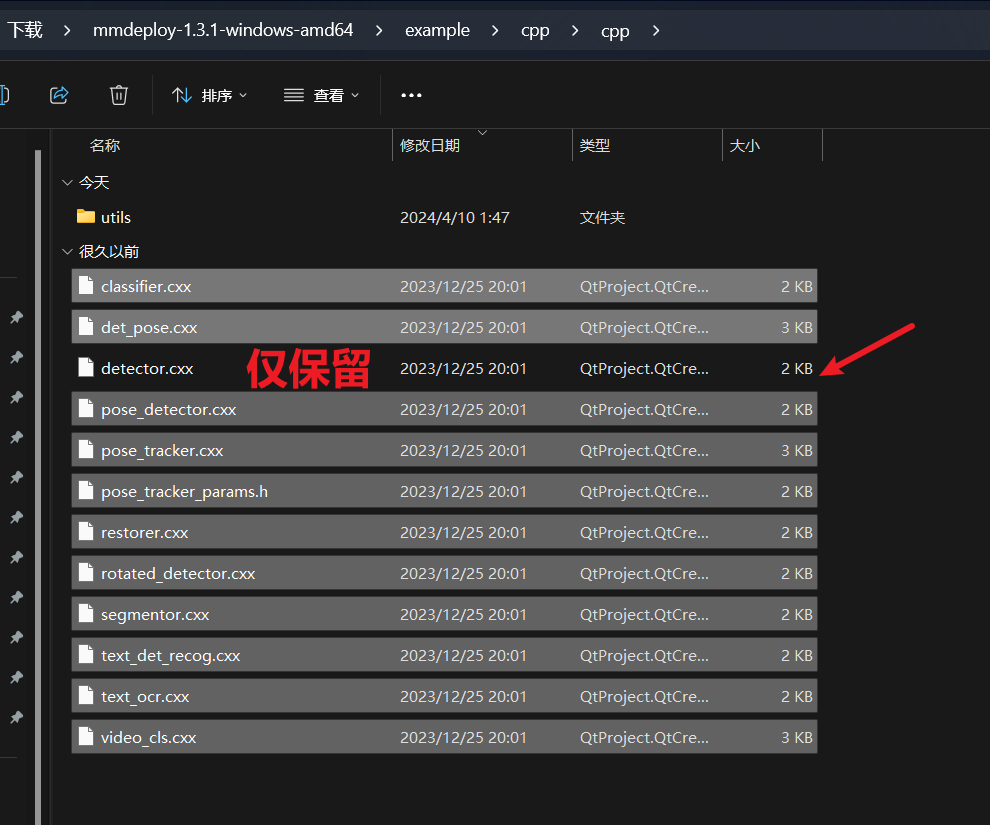
Task: Open the utils folder icon
Action: 86,217
